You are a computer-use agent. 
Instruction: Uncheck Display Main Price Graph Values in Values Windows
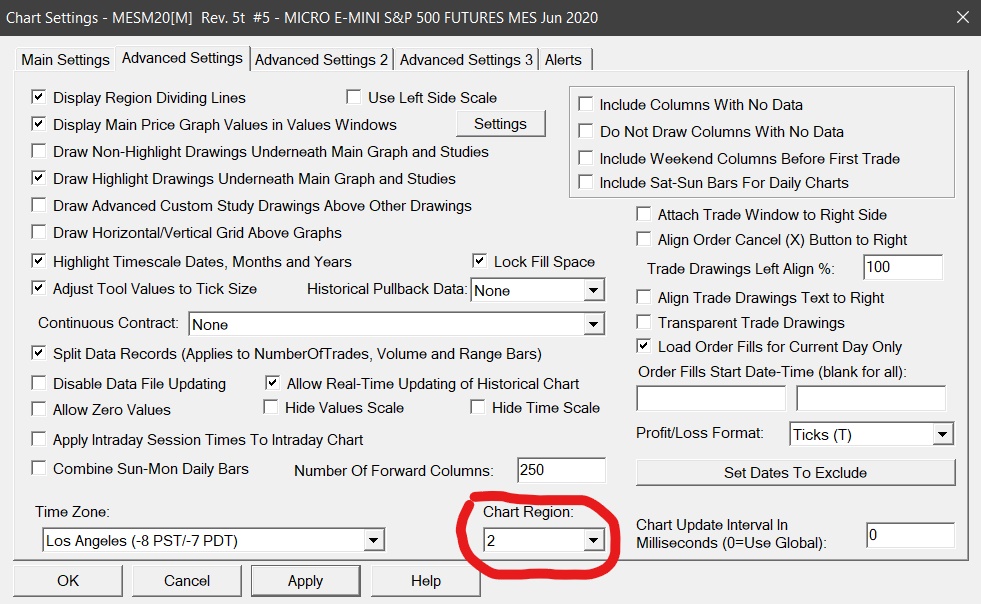coord(39,124)
